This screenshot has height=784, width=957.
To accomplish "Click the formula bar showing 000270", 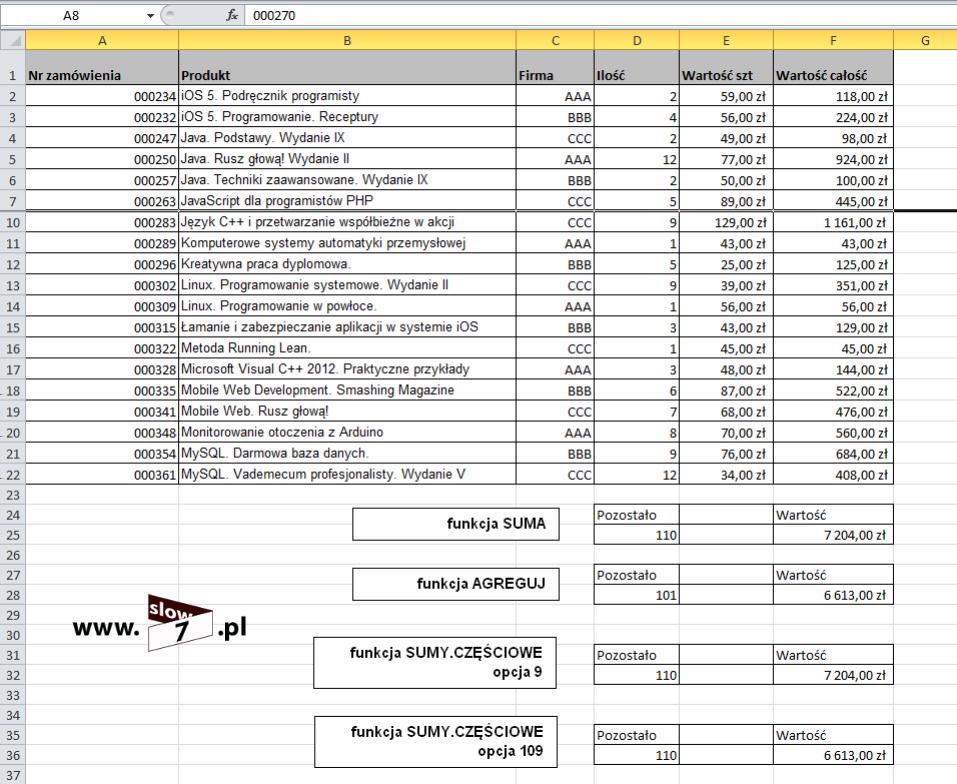I will coord(601,15).
